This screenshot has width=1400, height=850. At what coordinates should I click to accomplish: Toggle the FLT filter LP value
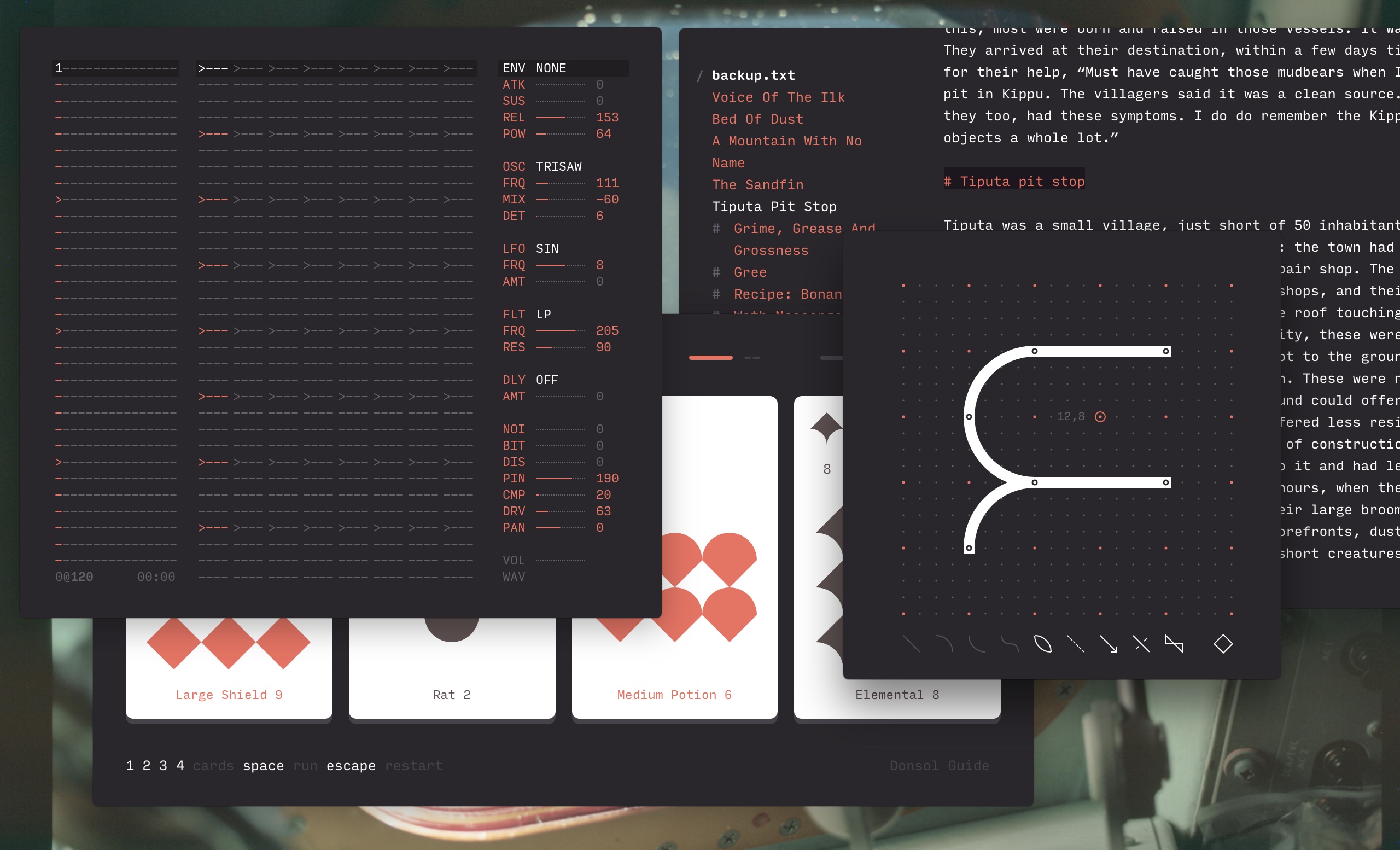coord(543,314)
